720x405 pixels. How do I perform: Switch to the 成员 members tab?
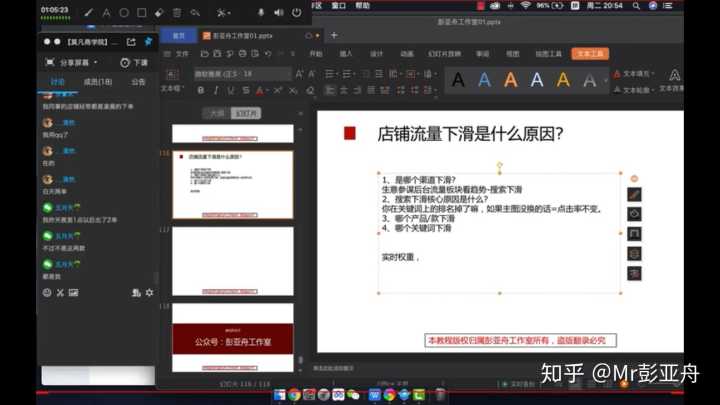tap(97, 82)
